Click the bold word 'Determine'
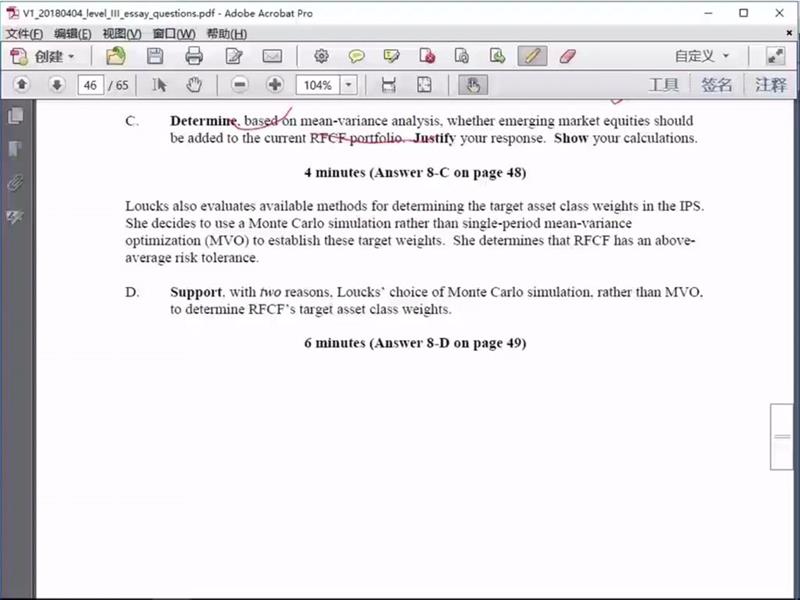This screenshot has height=600, width=800. [204, 121]
